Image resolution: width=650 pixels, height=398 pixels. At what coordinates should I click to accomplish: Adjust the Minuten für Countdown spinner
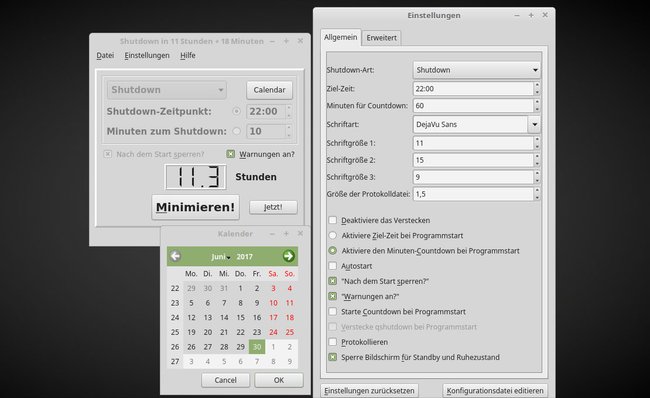(537, 106)
